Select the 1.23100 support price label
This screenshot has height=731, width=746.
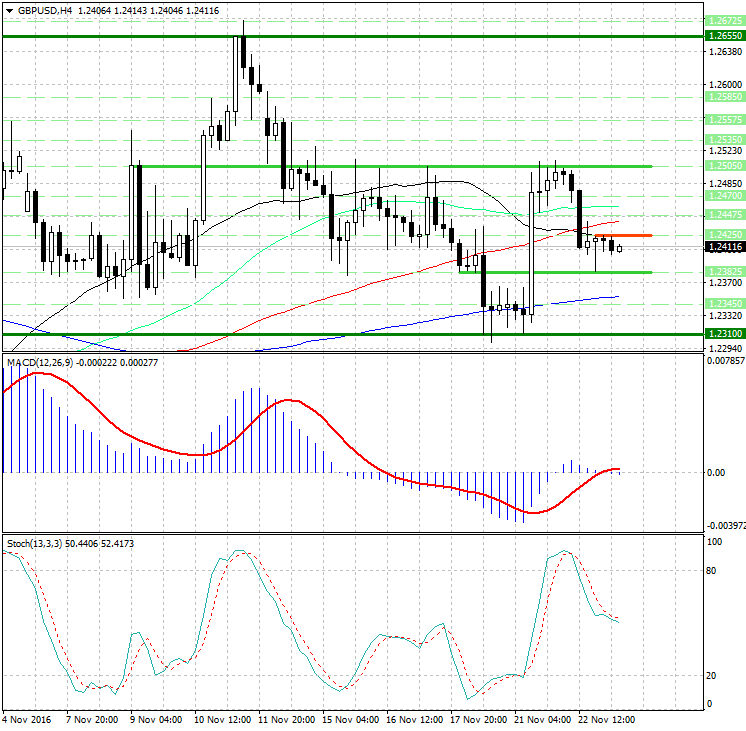pos(724,334)
